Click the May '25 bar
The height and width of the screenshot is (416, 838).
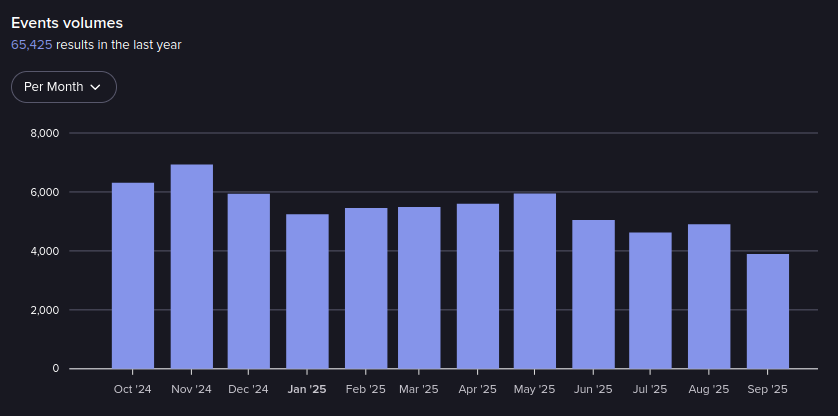534,281
